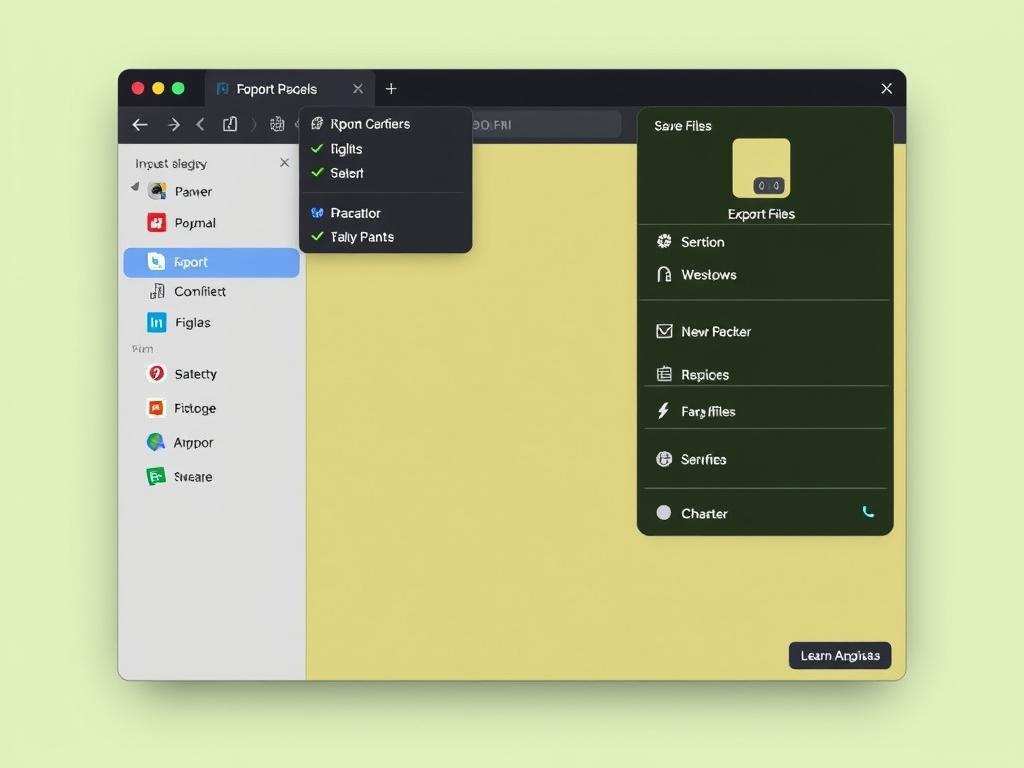Open the Sneare green icon
1024x768 pixels.
[156, 477]
